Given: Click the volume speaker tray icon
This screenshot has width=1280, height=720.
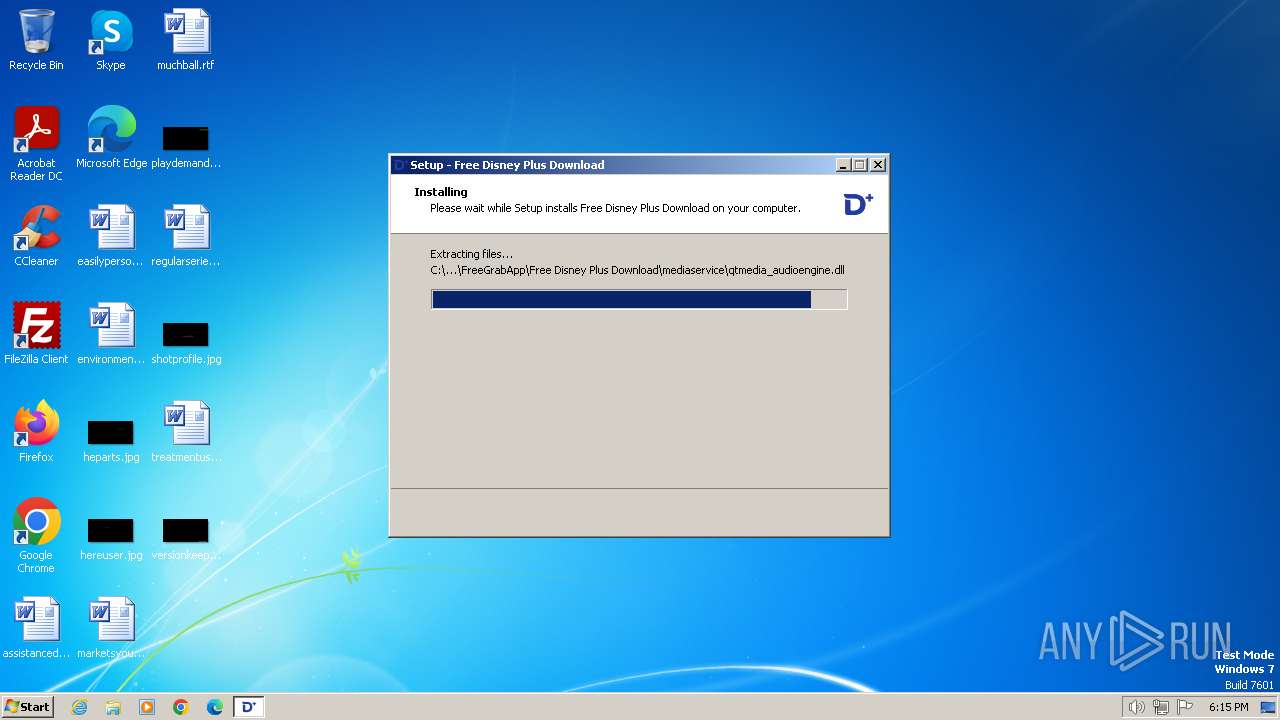Looking at the screenshot, I should pyautogui.click(x=1136, y=707).
